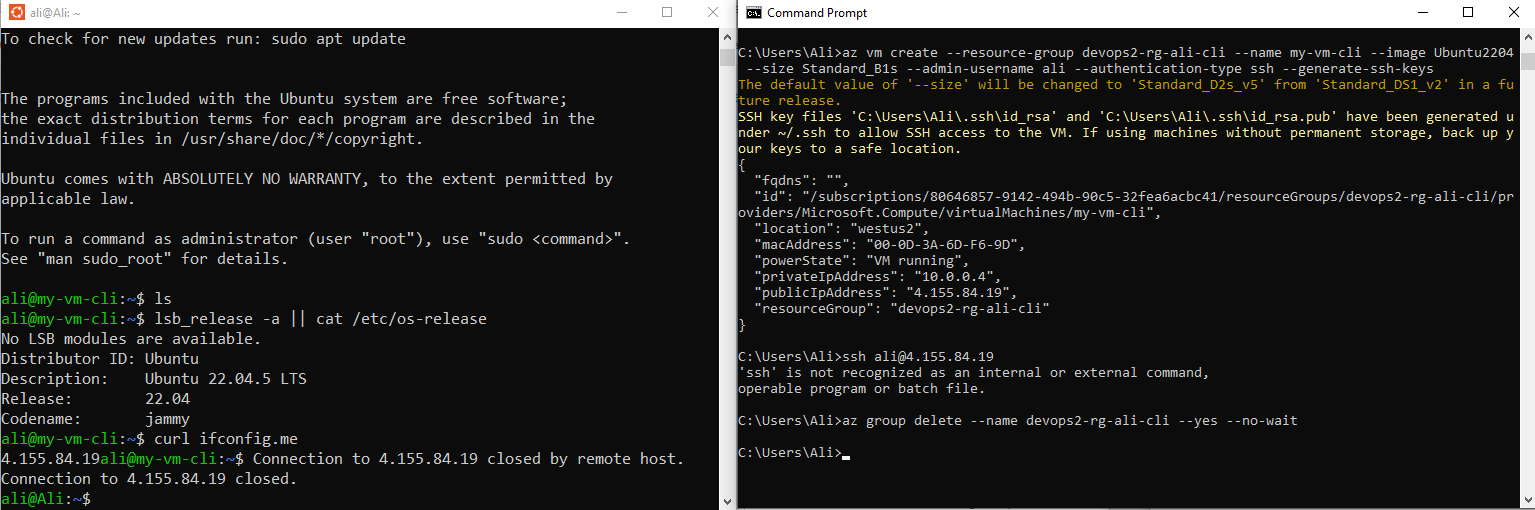This screenshot has height=510, width=1535.
Task: Click the 'Command Prompt' window title text
Action: pos(817,13)
